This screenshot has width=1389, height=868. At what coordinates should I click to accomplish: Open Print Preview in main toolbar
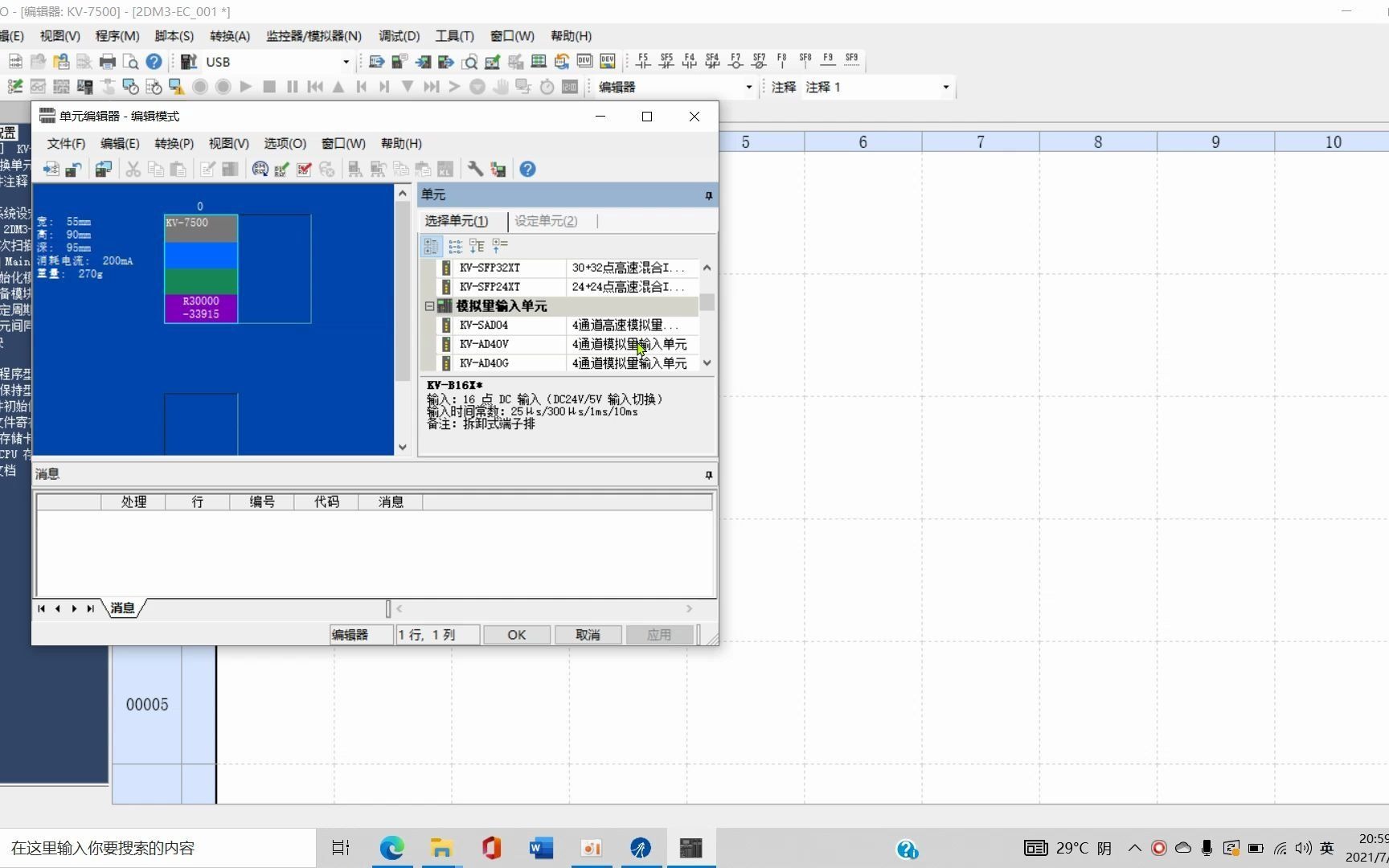point(130,62)
